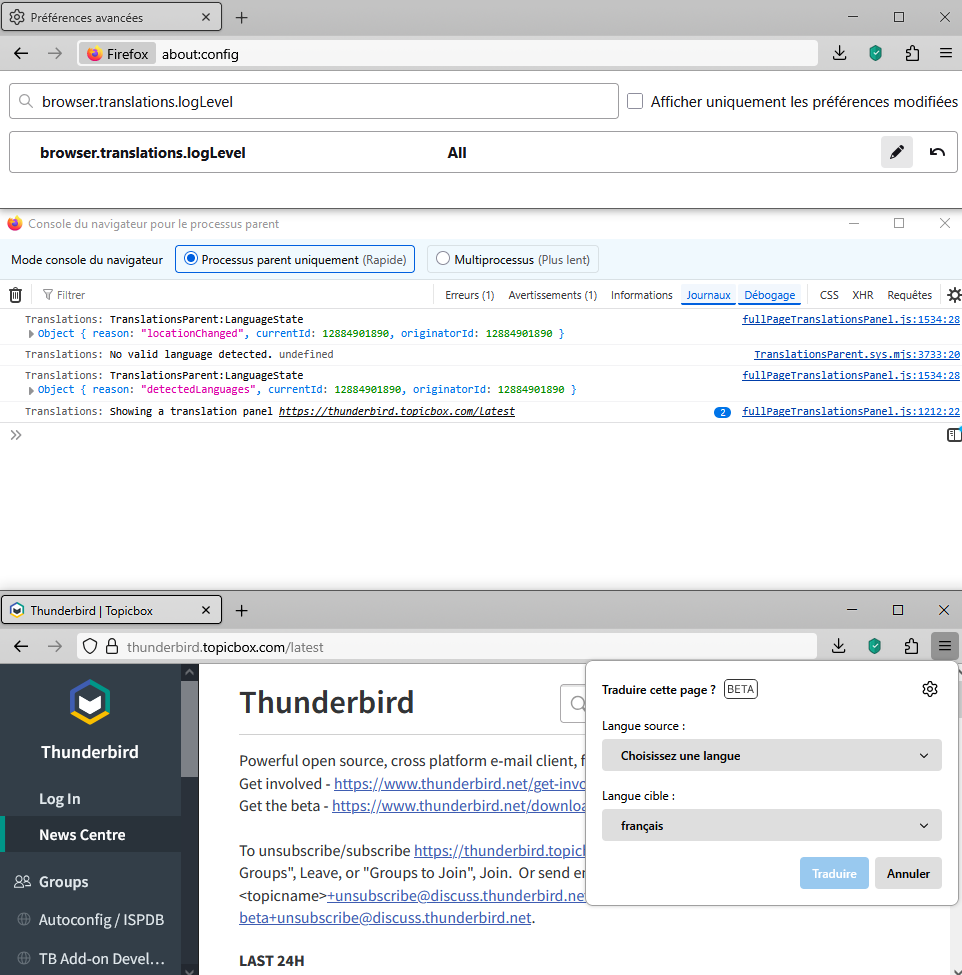Open TB Add-on Devel... group in sidebar

pos(101,958)
